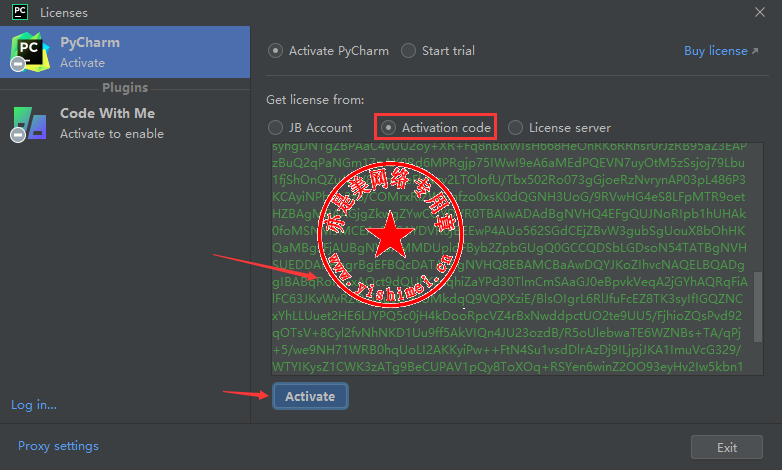Select Code With Me plugin entry

click(x=125, y=124)
